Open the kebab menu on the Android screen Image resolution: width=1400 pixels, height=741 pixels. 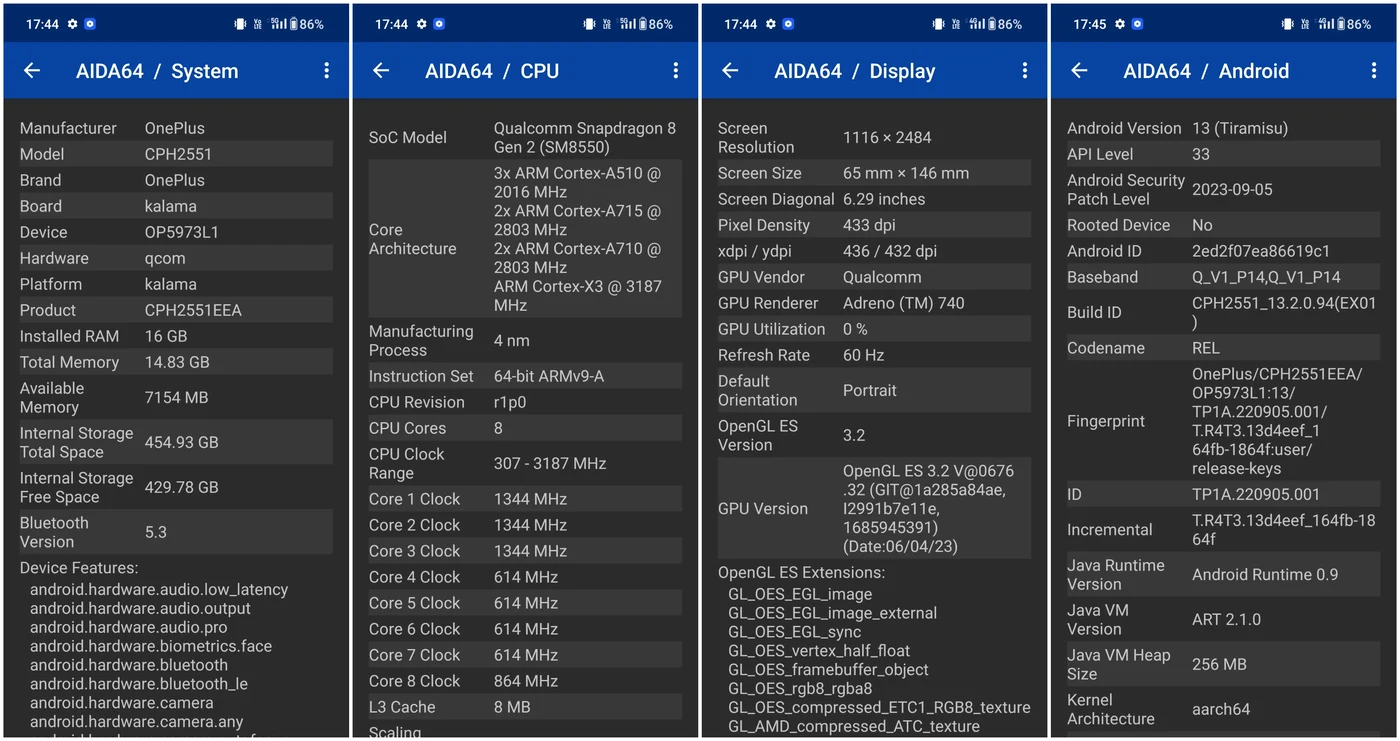[1373, 71]
